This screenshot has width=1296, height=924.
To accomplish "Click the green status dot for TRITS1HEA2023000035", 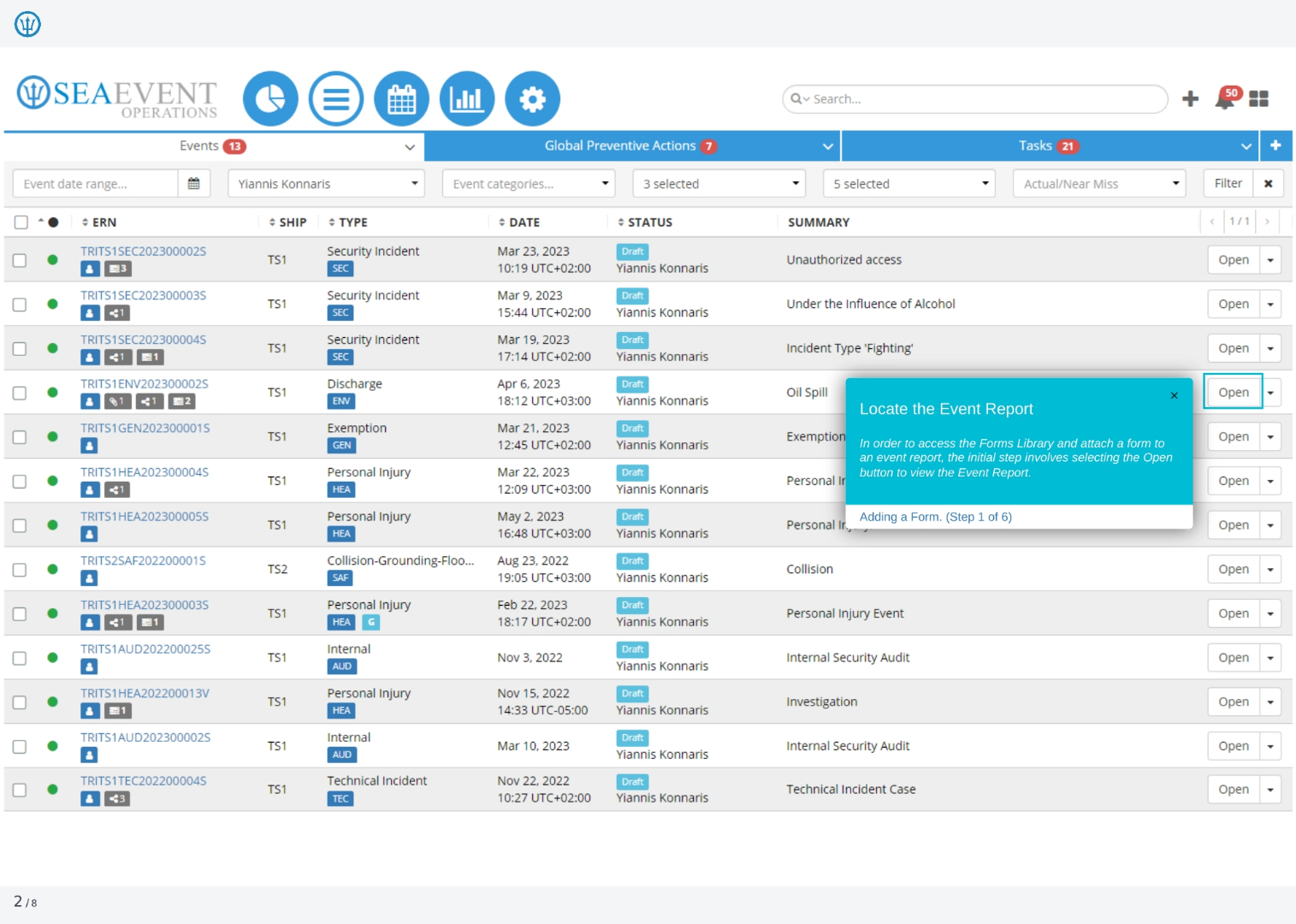I will click(53, 613).
